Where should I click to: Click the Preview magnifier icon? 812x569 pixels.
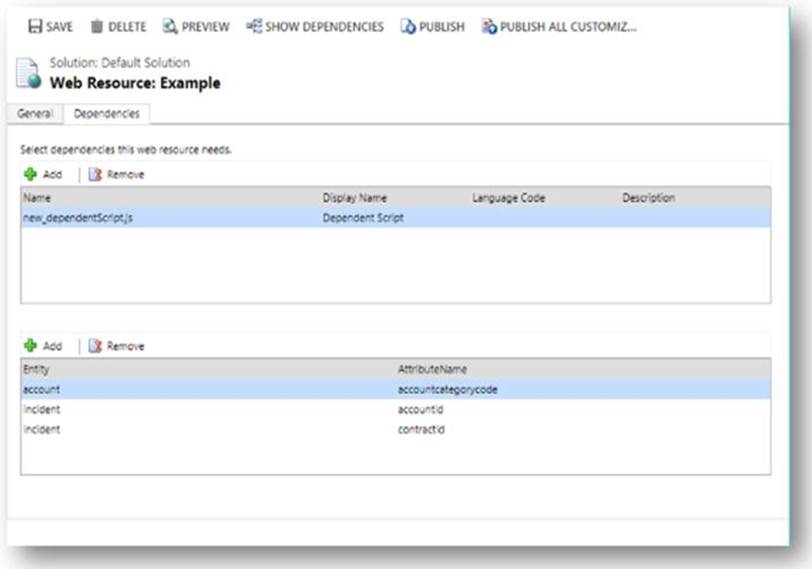click(x=170, y=27)
